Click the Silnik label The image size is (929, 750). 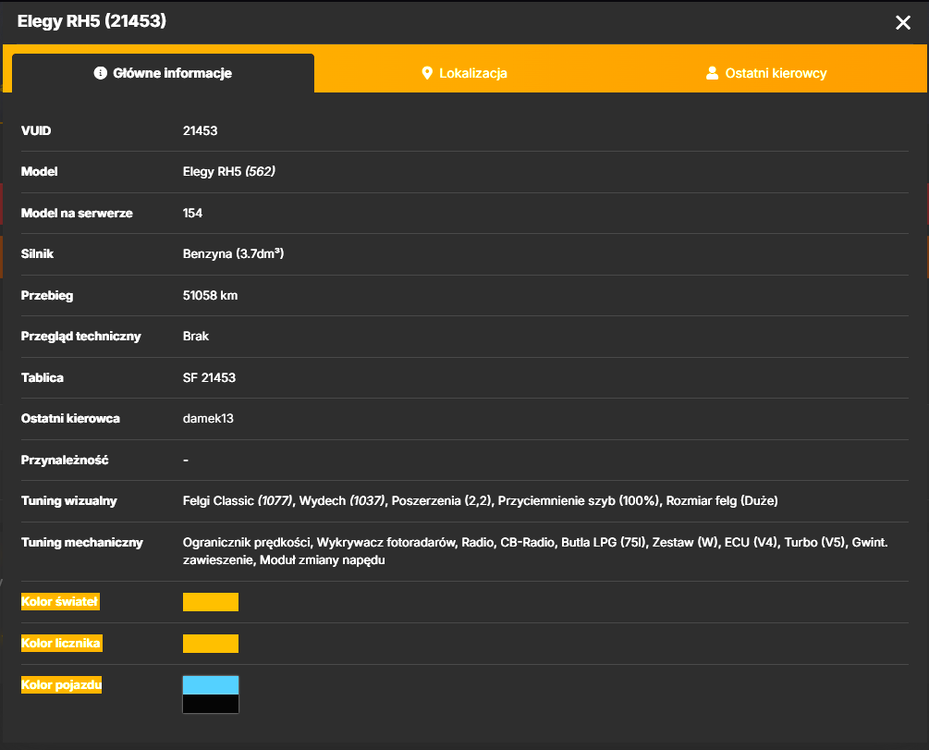click(x=37, y=254)
